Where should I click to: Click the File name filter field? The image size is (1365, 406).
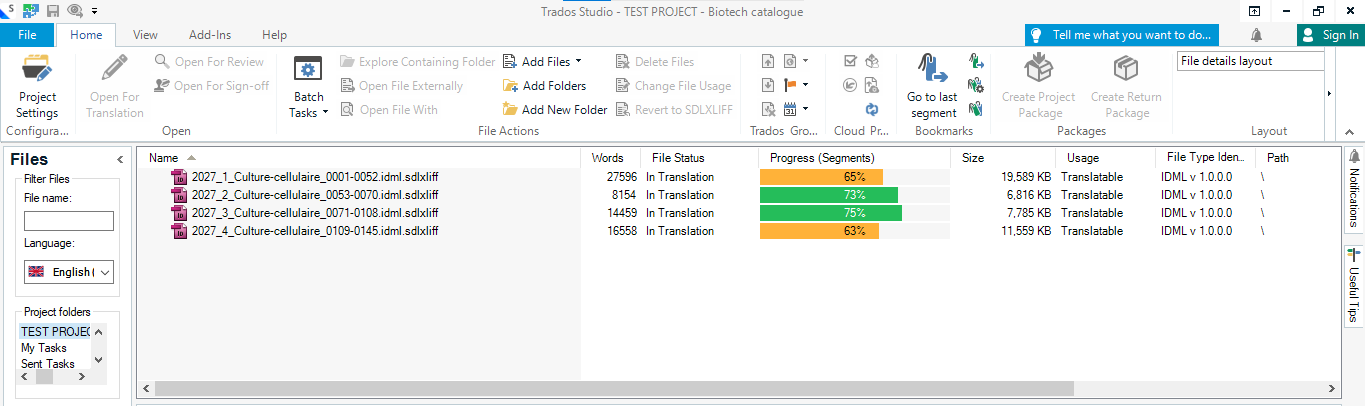pos(69,221)
